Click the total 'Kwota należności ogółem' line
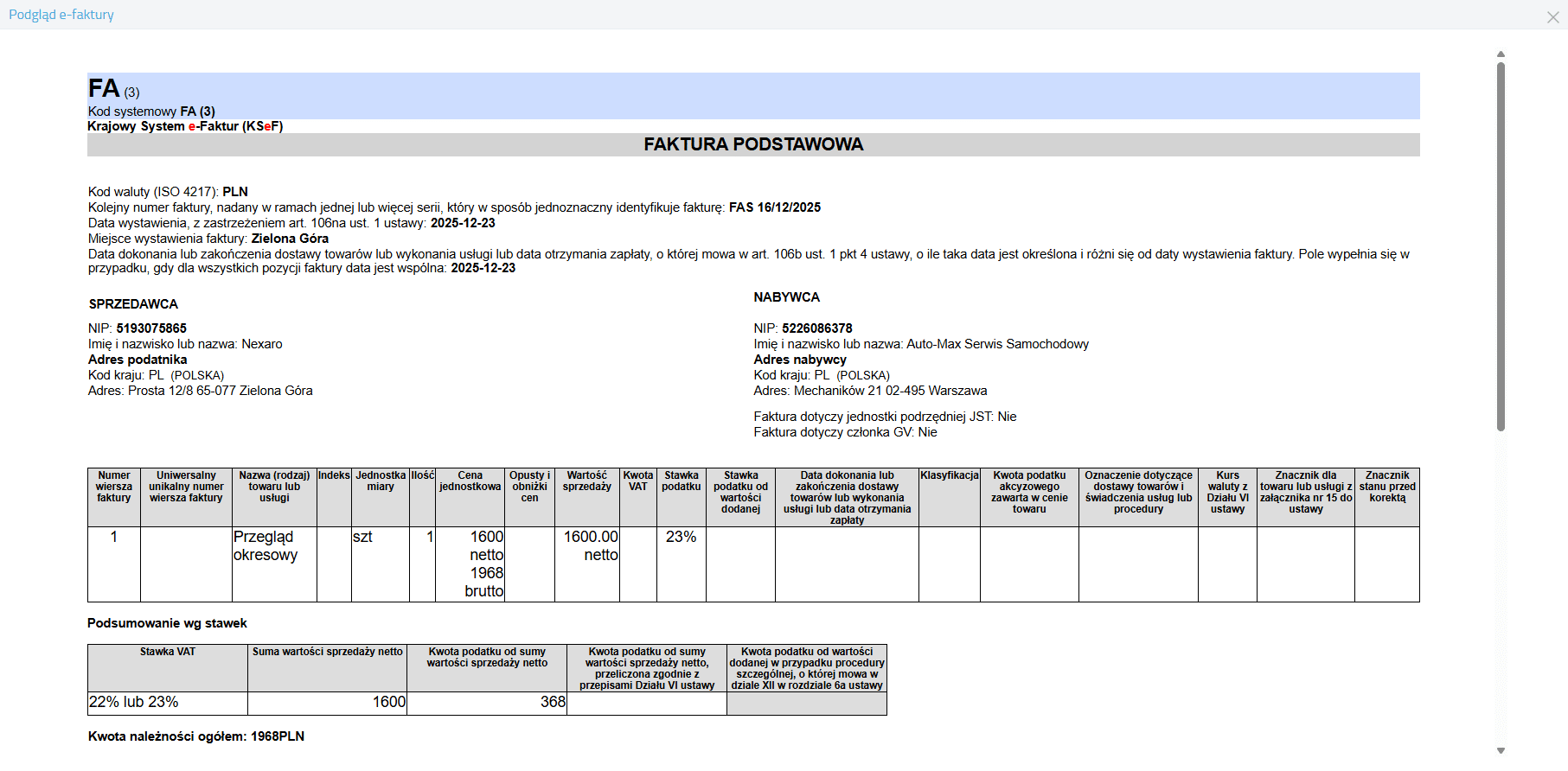The image size is (1568, 771). [196, 736]
